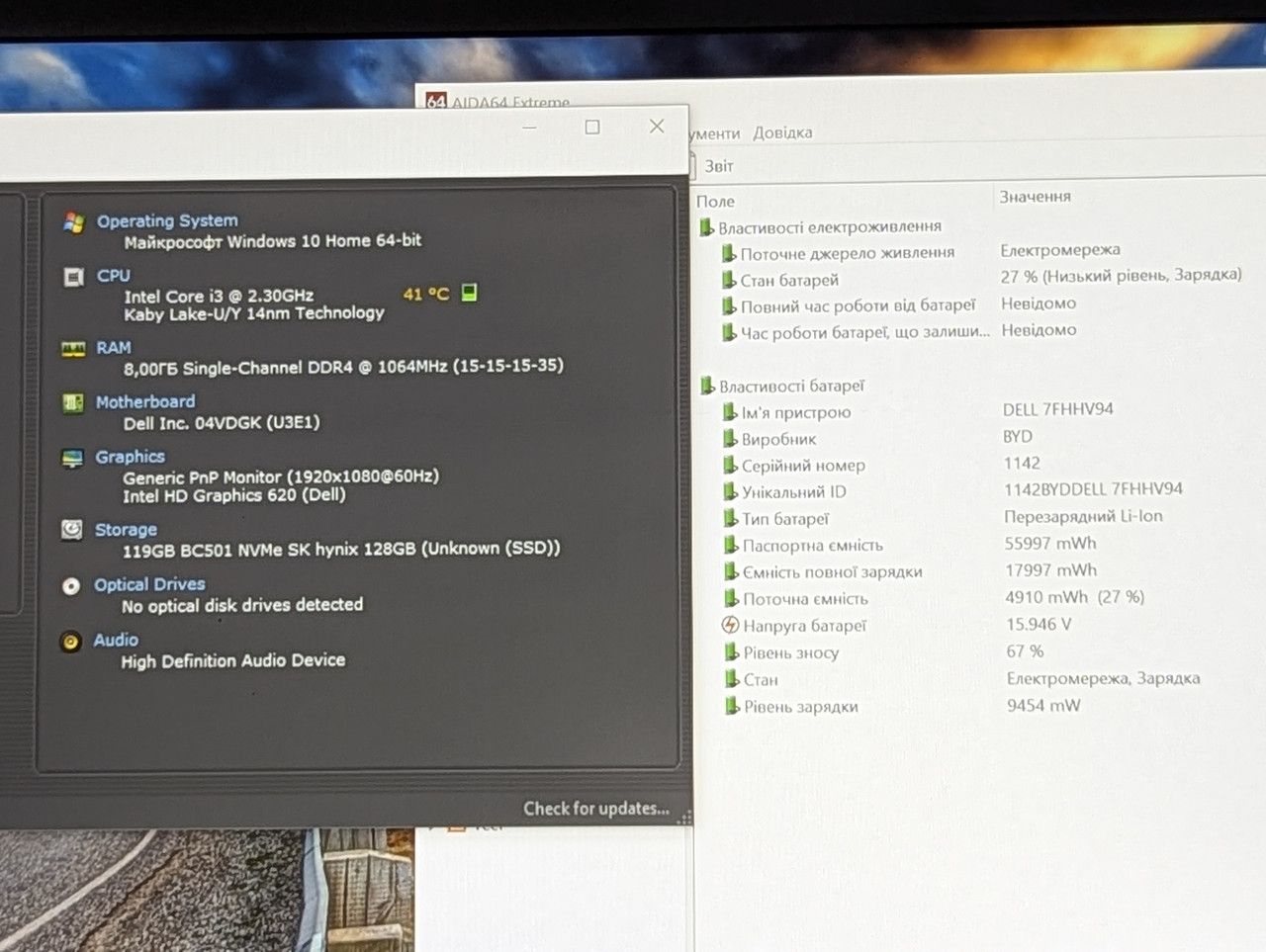
Task: Click the icon beside Виробник row
Action: coord(730,438)
